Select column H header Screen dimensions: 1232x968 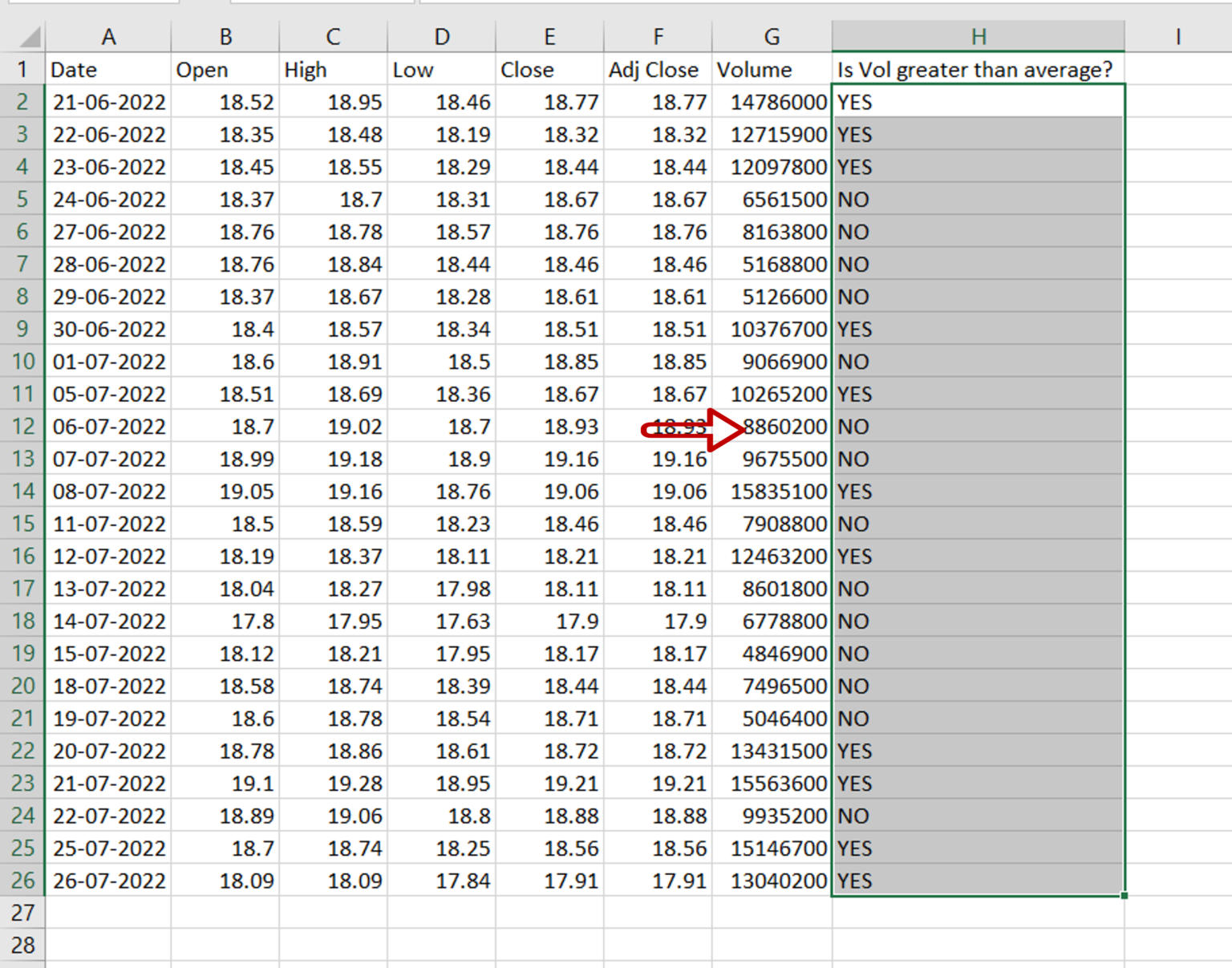coord(979,35)
